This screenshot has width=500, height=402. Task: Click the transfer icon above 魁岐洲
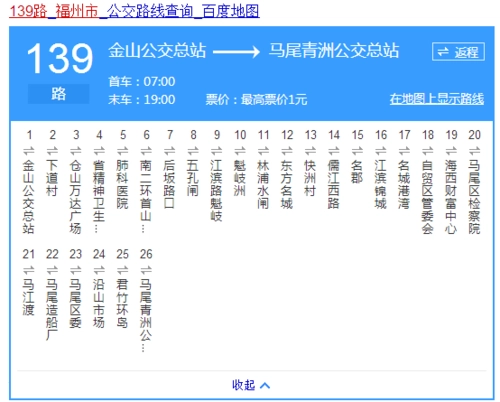click(x=240, y=151)
